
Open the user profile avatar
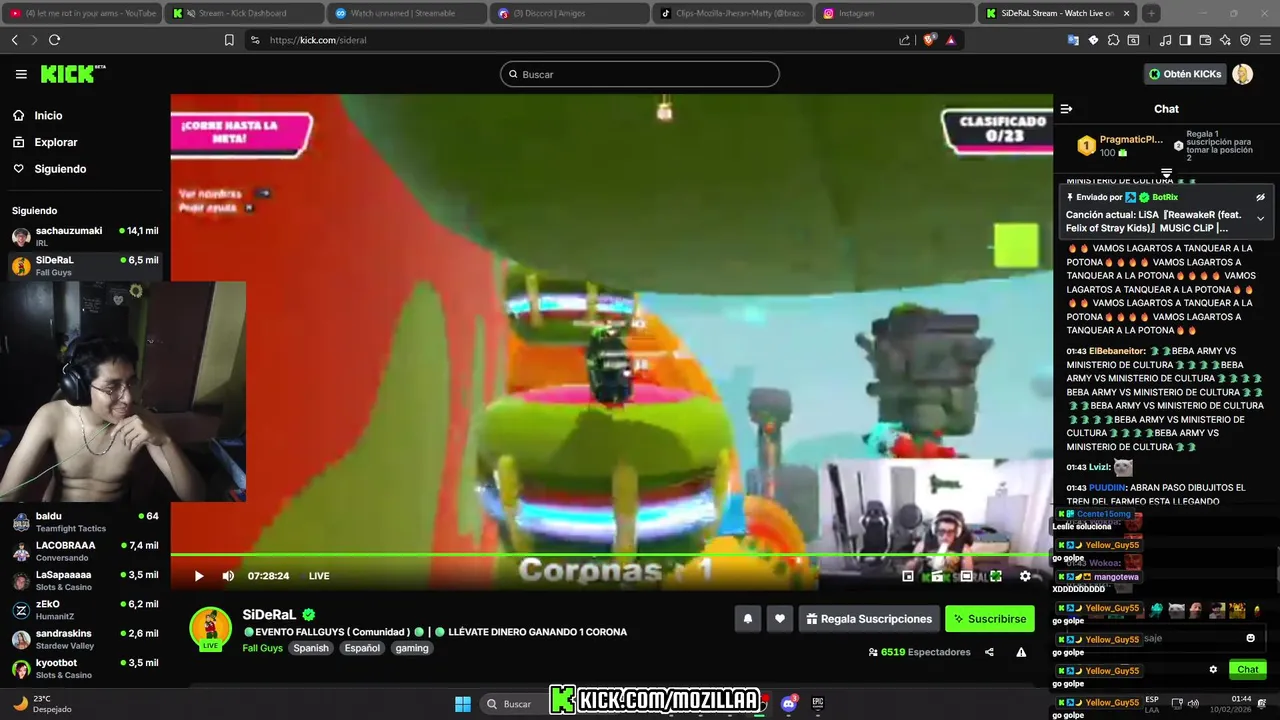(1242, 74)
